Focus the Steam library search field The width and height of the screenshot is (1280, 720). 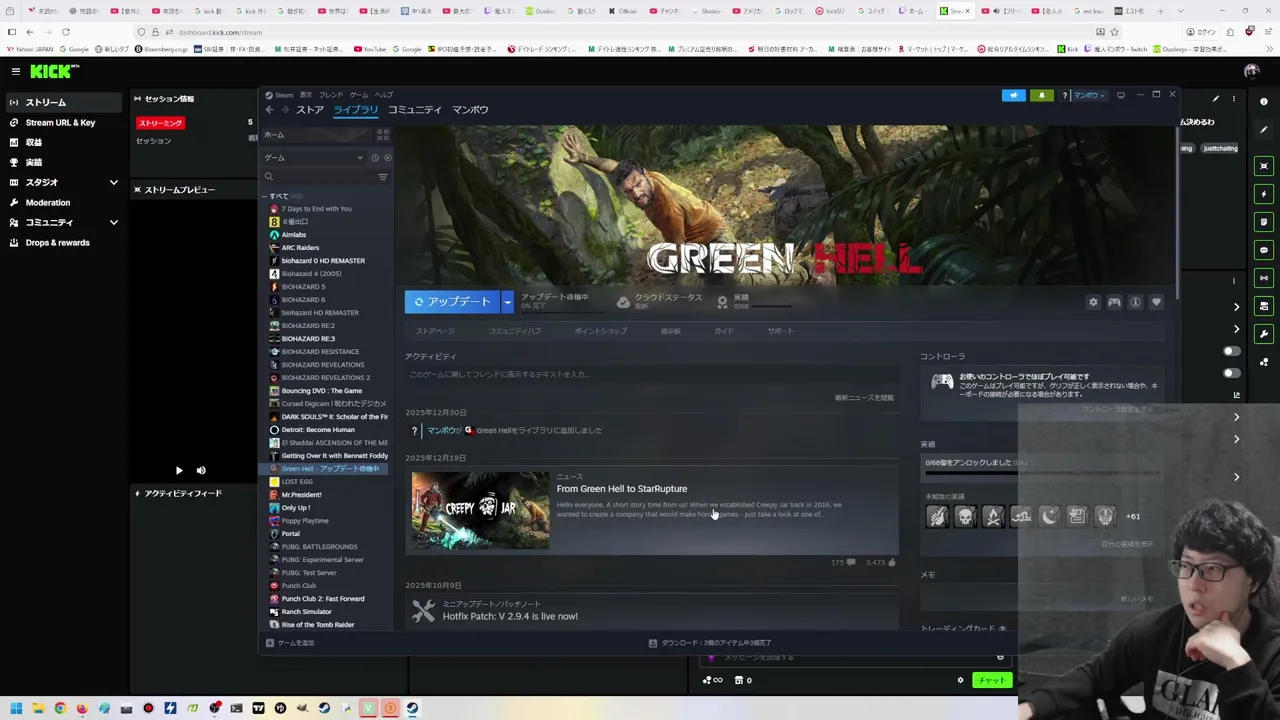pyautogui.click(x=318, y=177)
